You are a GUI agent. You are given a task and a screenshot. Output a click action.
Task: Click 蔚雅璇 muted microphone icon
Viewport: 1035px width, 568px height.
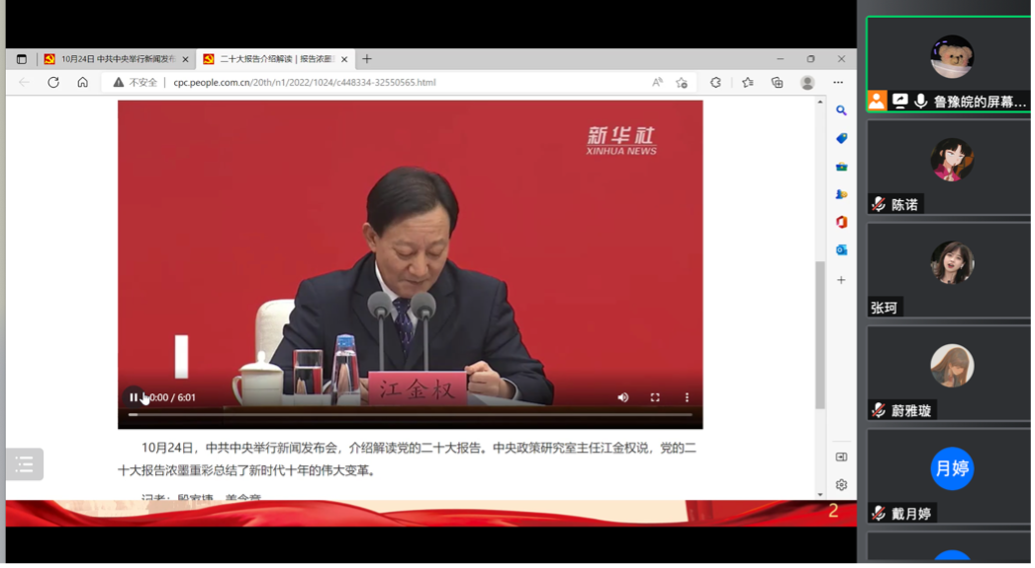(881, 412)
